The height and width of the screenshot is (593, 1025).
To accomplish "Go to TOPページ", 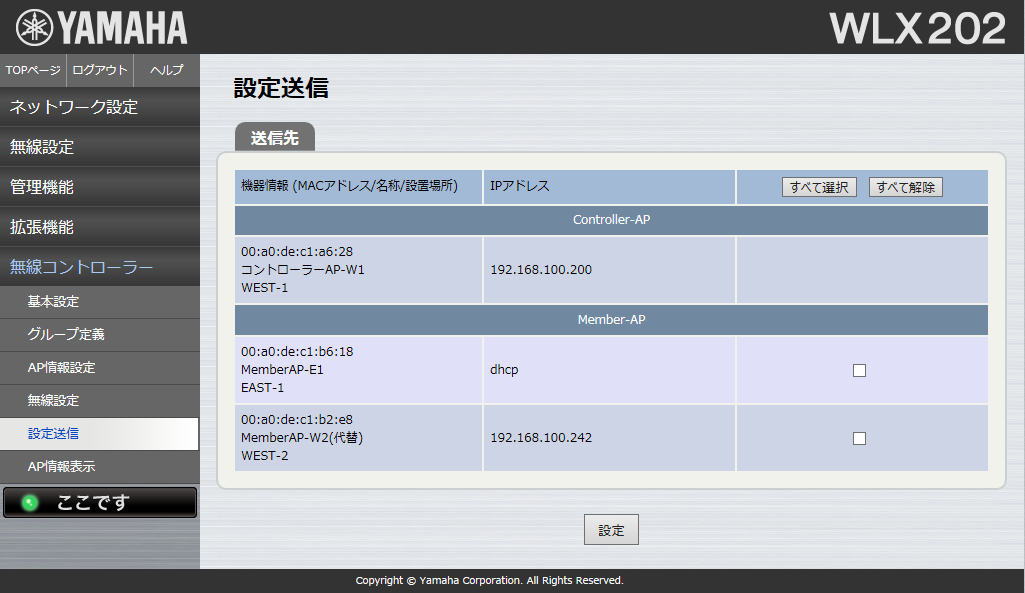I will pyautogui.click(x=33, y=70).
